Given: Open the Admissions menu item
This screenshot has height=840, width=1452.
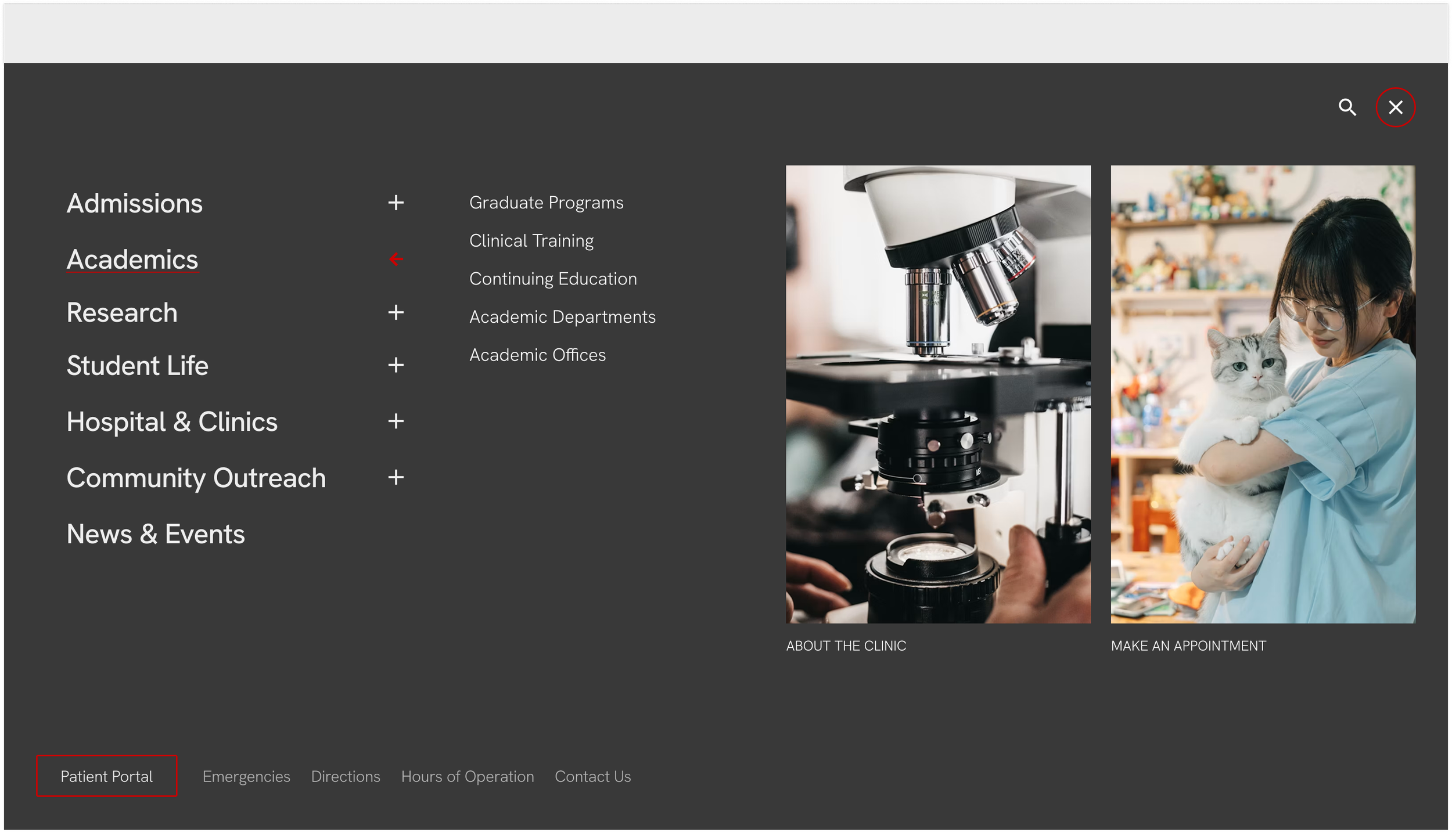Looking at the screenshot, I should [x=135, y=203].
